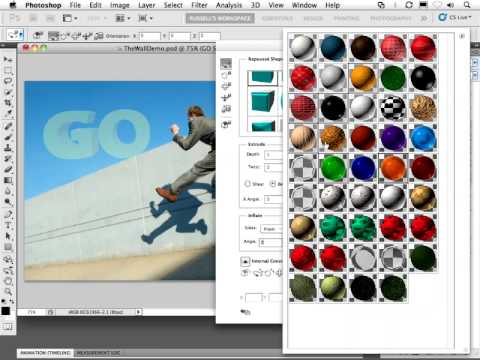Select the Lasso tool
The width and height of the screenshot is (480, 360).
[8, 81]
